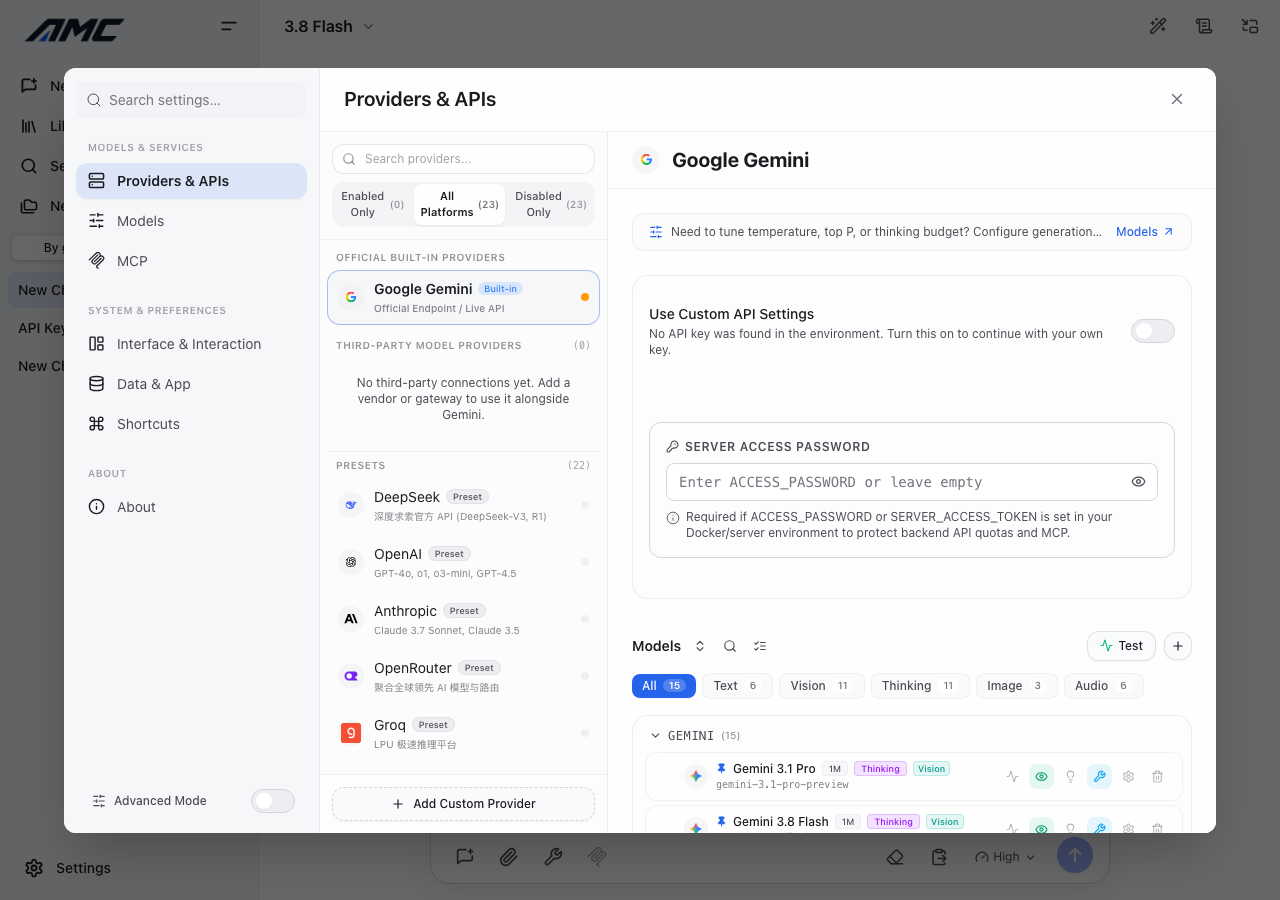
Task: Filter models by Thinking
Action: (920, 686)
